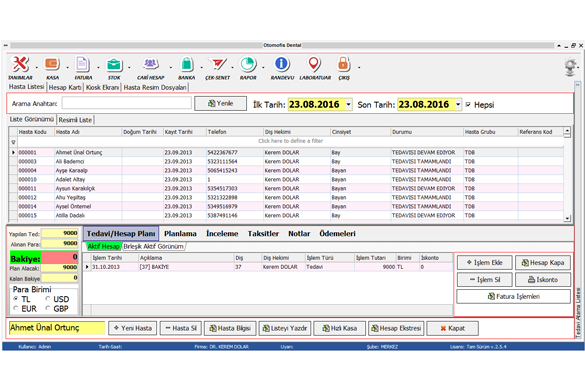Image resolution: width=585 pixels, height=390 pixels.
Task: Select patient row Ali Bademci
Action: pyautogui.click(x=286, y=162)
